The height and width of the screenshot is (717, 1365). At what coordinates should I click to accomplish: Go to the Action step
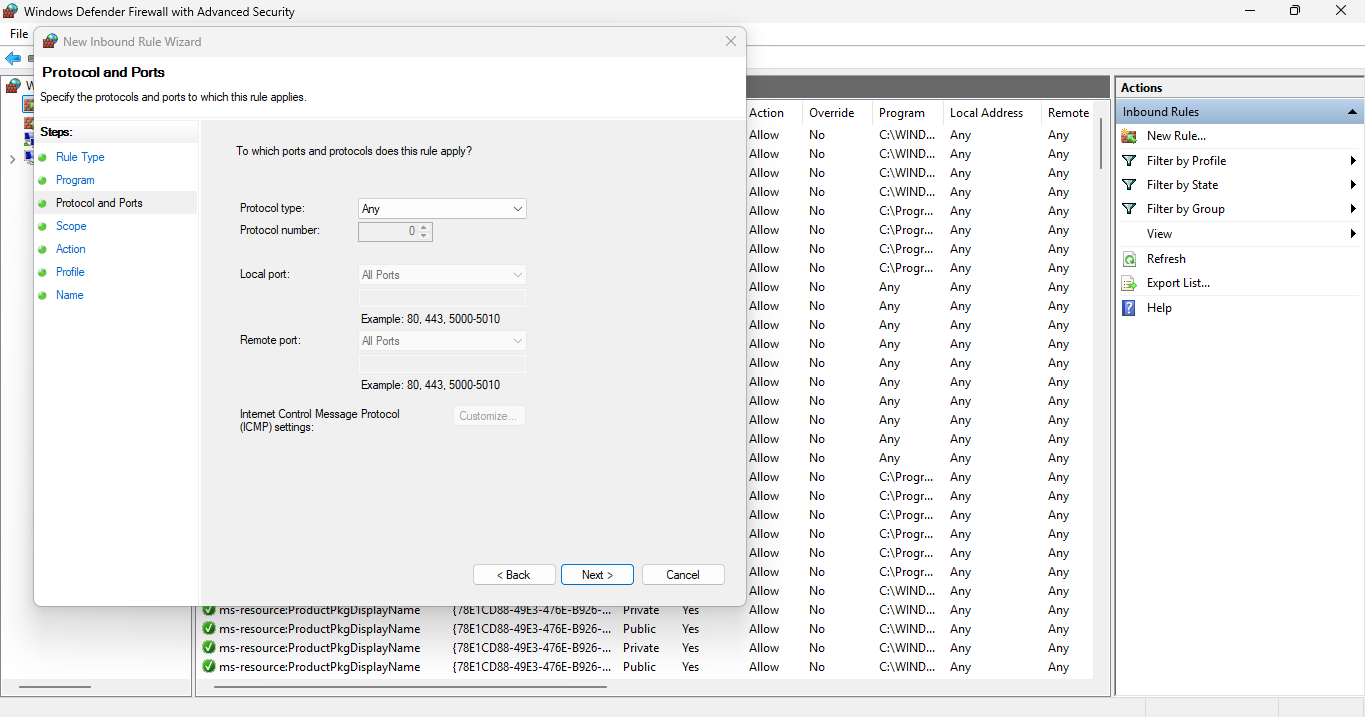point(71,249)
